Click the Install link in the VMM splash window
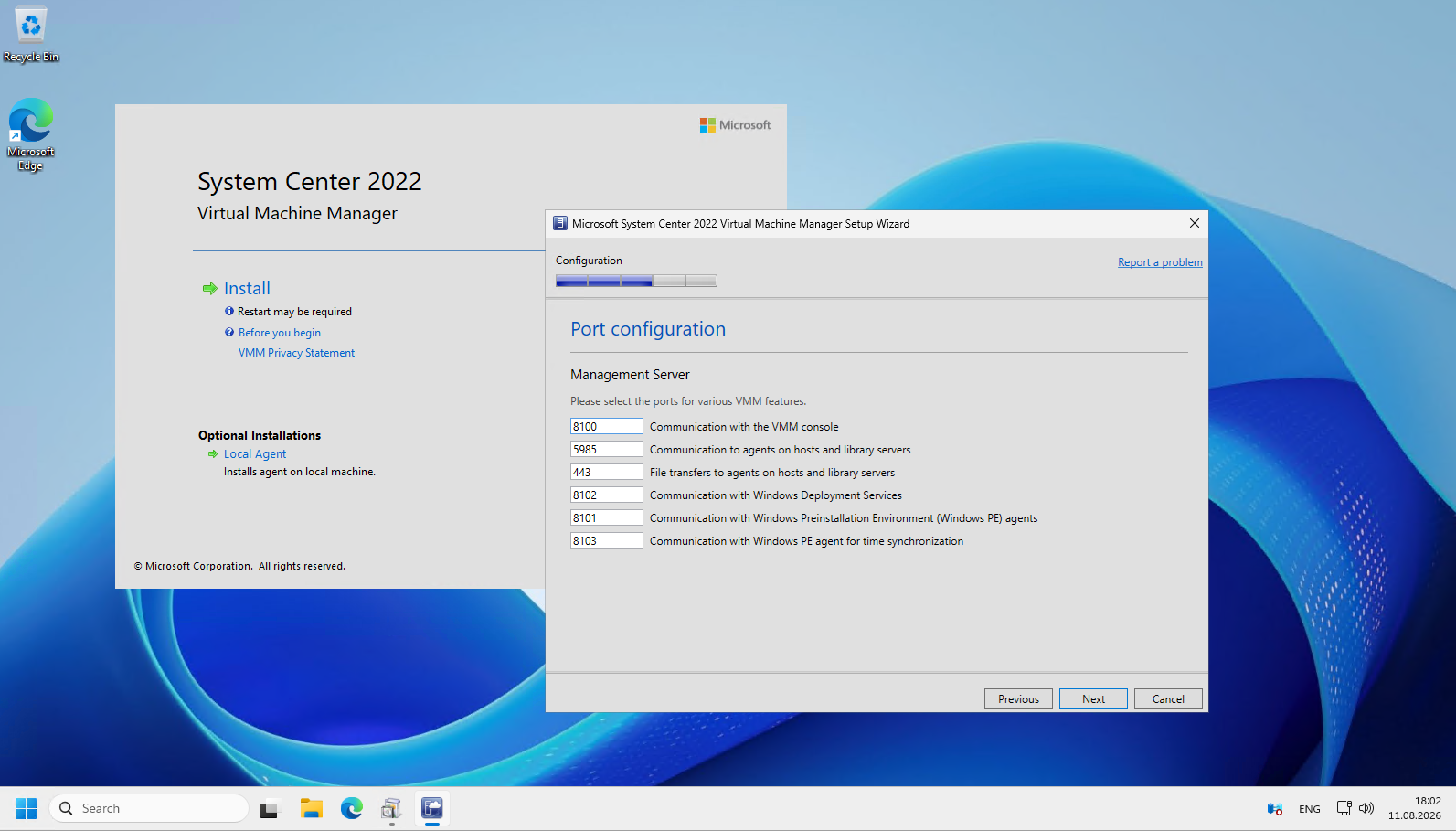Viewport: 1456px width, 831px height. coord(247,289)
